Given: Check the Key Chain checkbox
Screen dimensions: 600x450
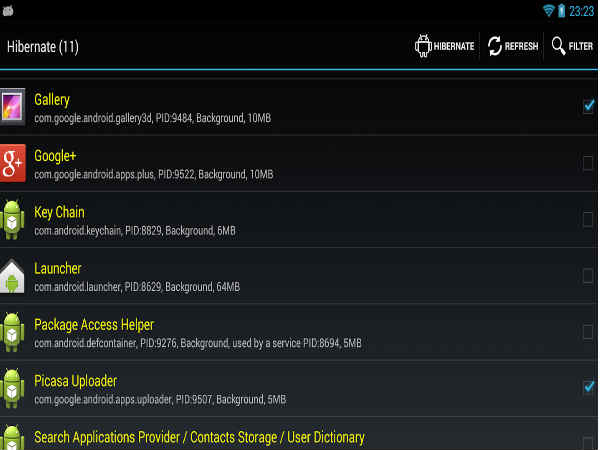Looking at the screenshot, I should 588,219.
